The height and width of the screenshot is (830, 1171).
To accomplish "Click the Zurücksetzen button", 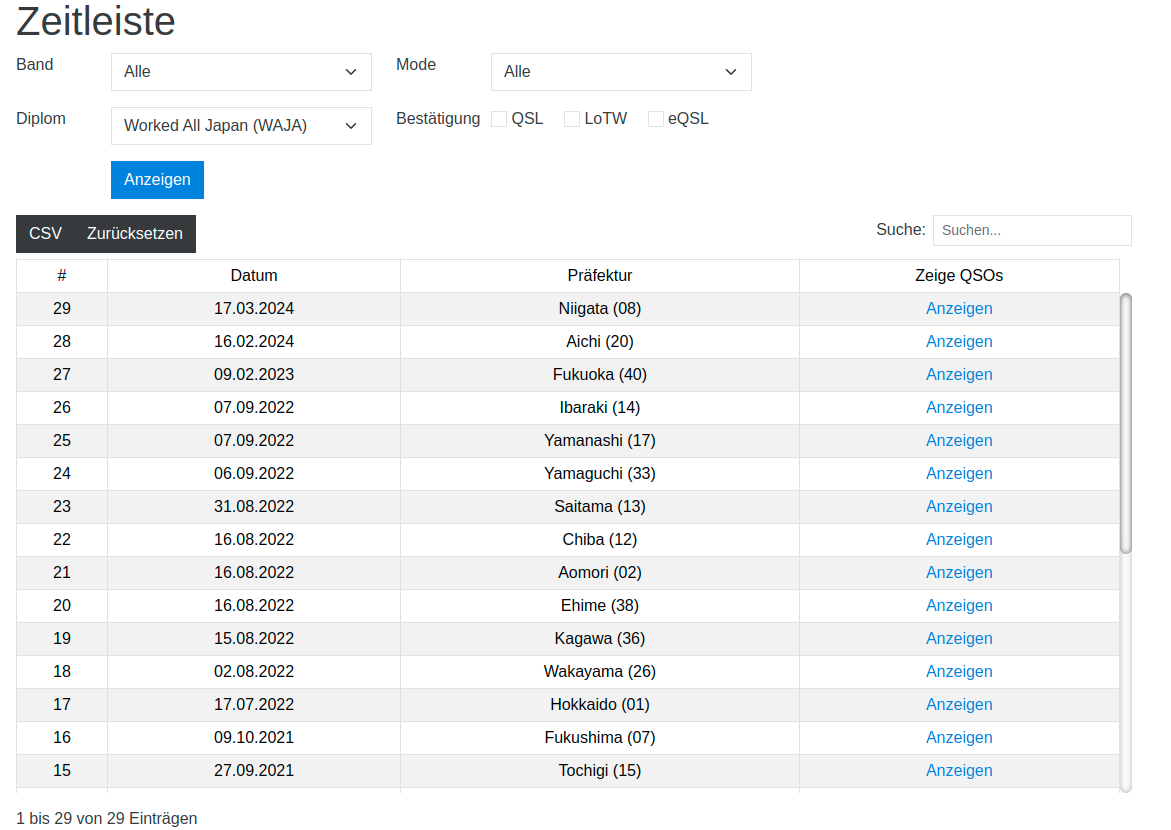I will click(135, 234).
